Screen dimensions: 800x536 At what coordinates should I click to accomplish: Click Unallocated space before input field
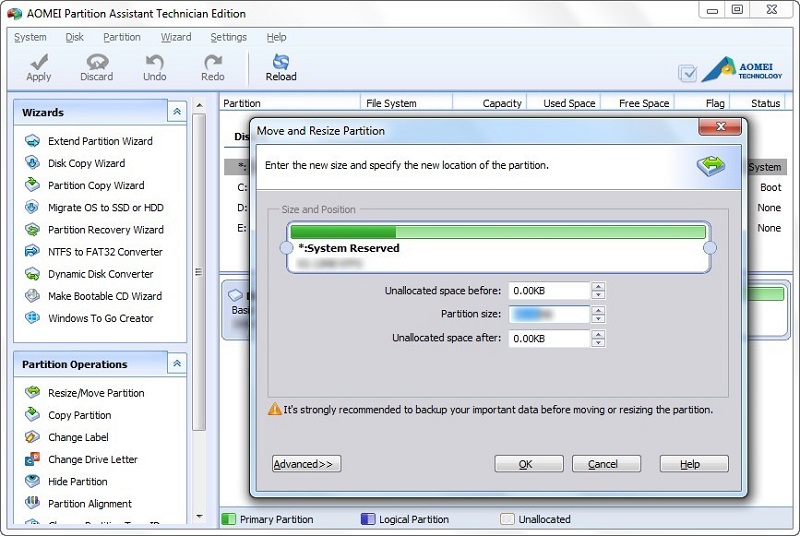click(549, 291)
